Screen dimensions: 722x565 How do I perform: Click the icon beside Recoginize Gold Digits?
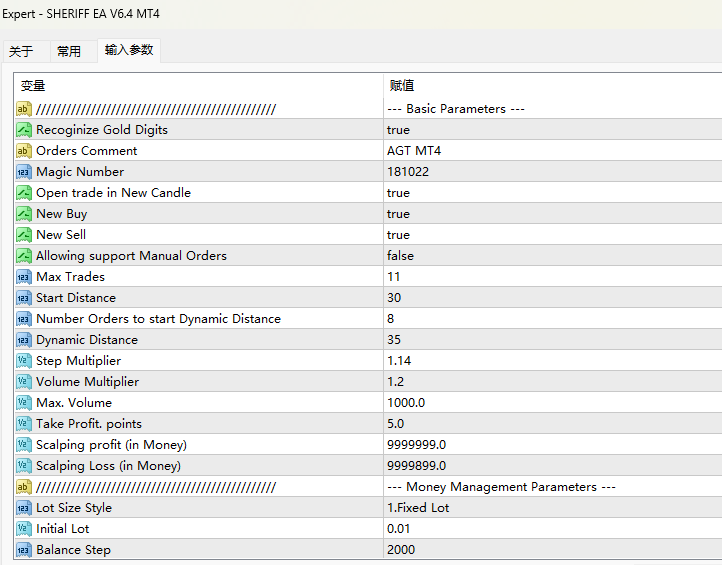coord(24,130)
